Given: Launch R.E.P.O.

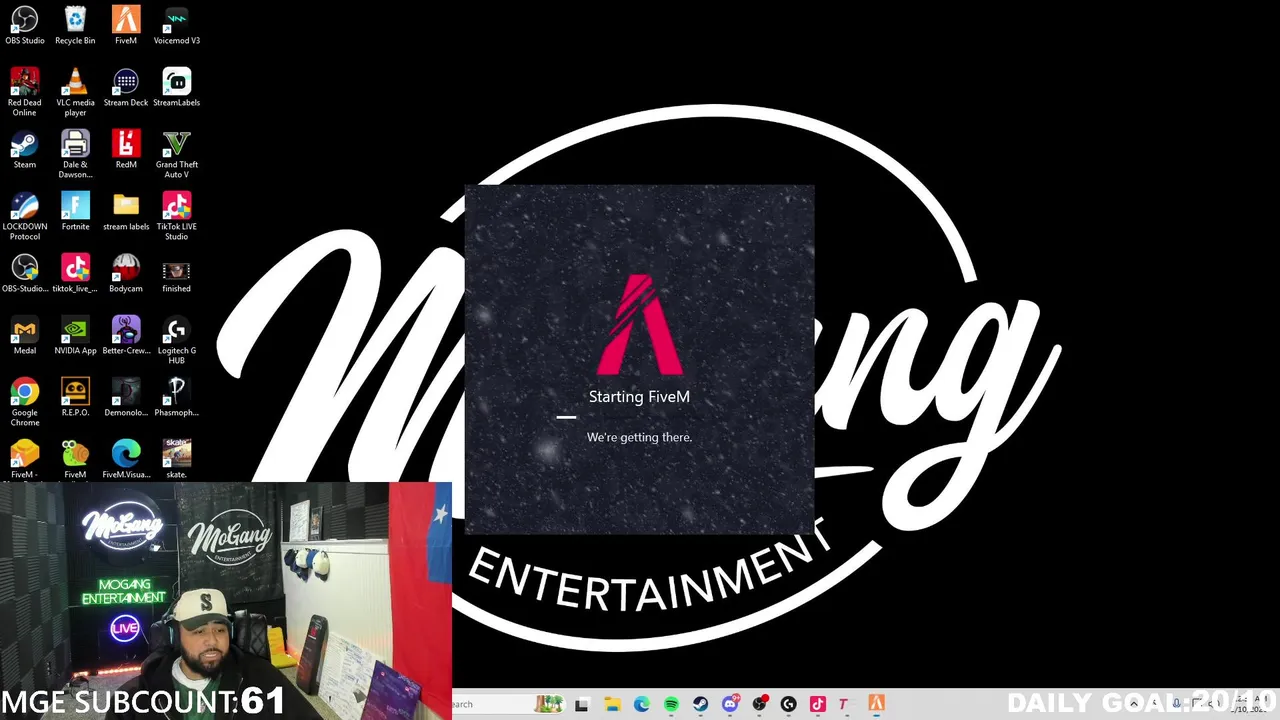Looking at the screenshot, I should pos(75,398).
